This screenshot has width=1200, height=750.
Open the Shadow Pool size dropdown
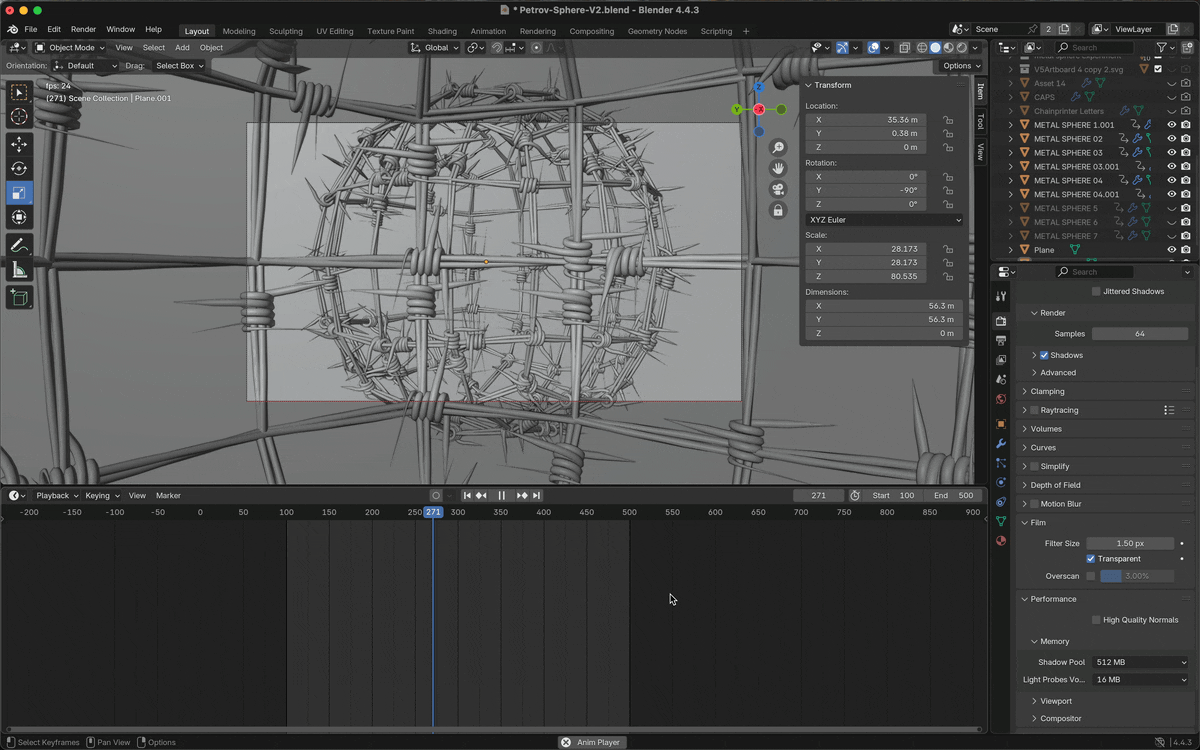(1140, 662)
